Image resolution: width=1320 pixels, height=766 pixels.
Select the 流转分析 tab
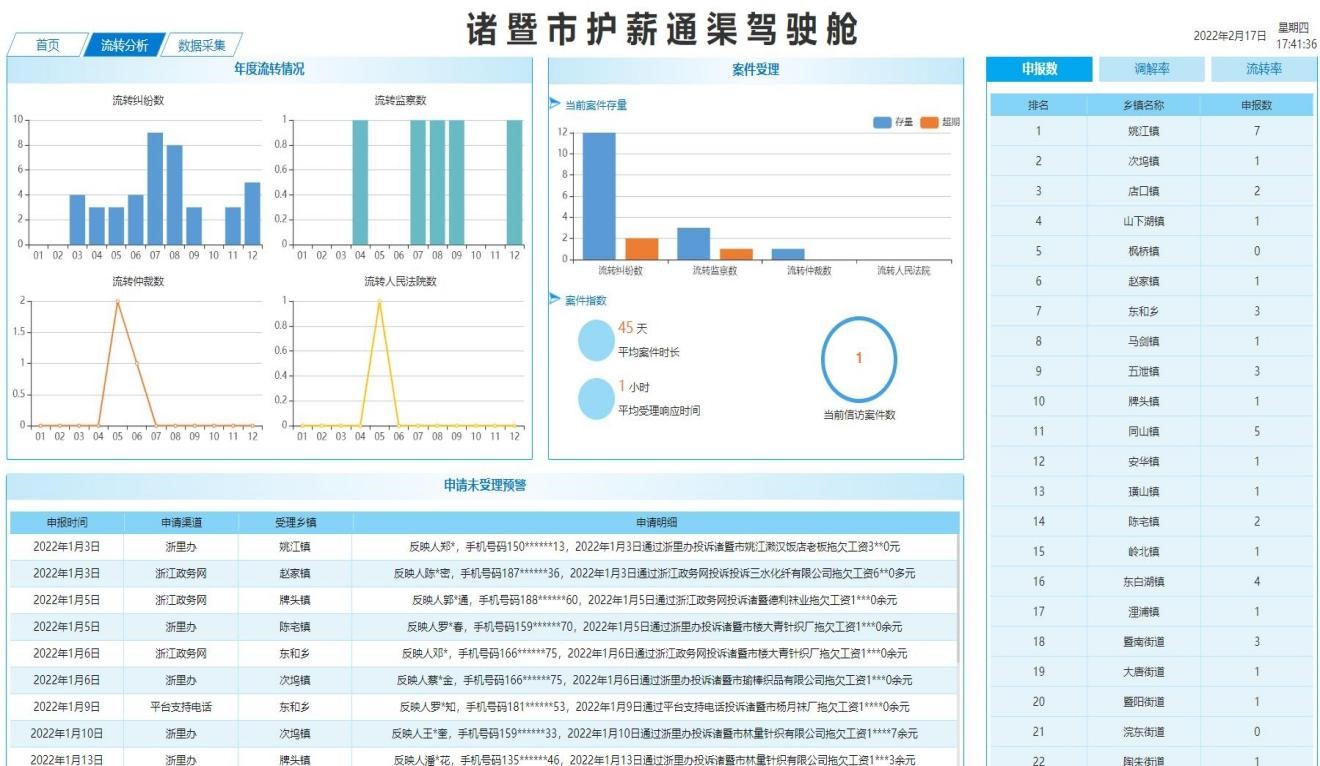[x=124, y=45]
